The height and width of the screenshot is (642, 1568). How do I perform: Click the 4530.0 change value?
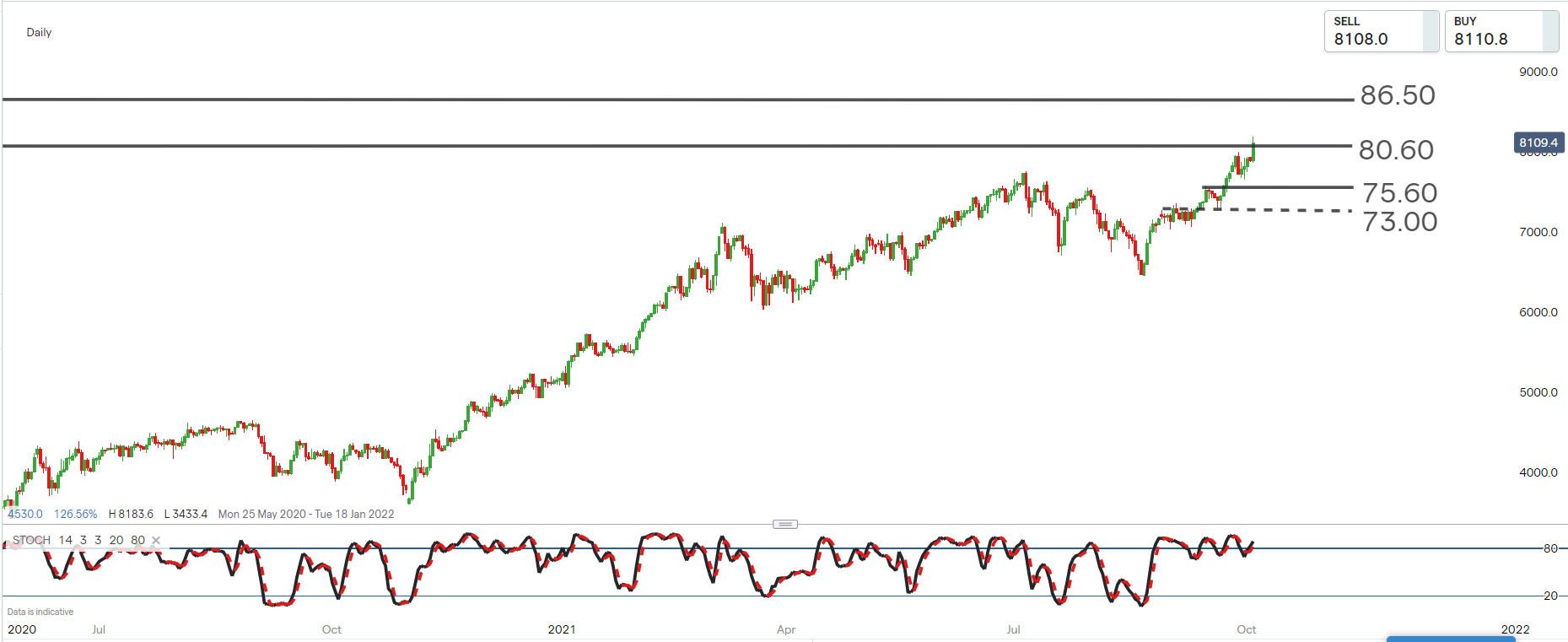(x=25, y=514)
